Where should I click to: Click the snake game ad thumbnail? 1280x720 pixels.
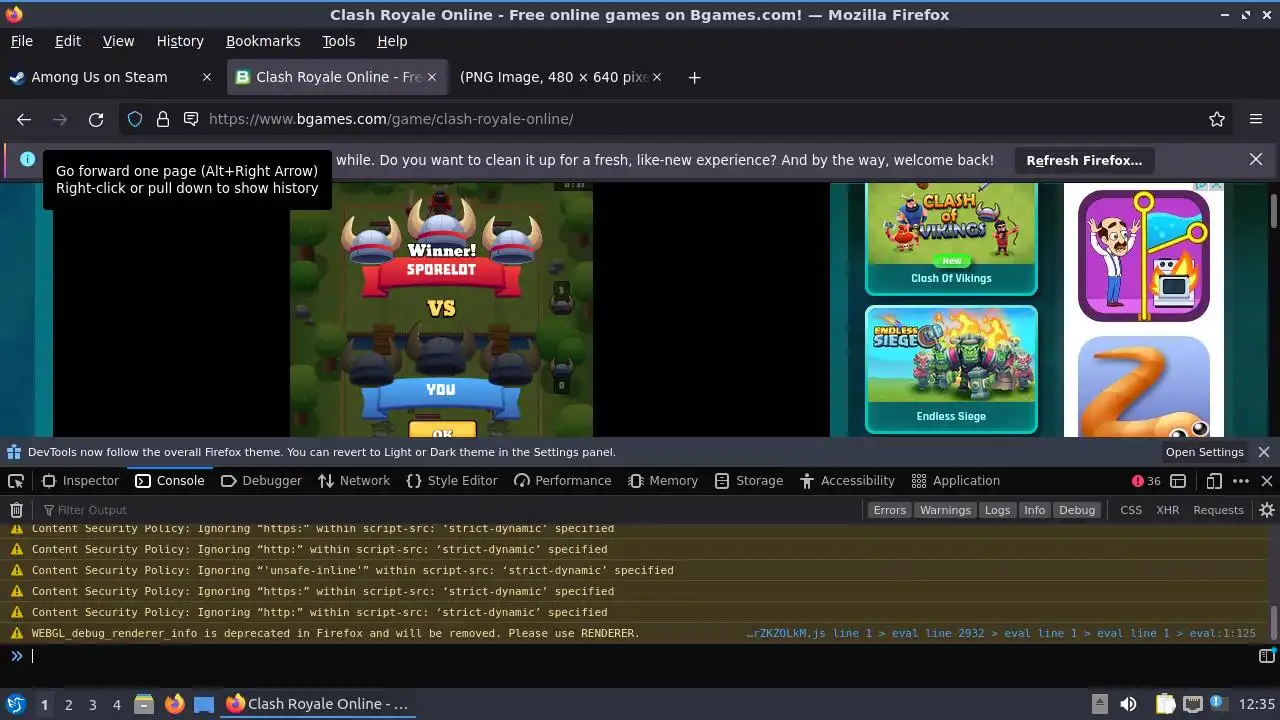tap(1144, 387)
